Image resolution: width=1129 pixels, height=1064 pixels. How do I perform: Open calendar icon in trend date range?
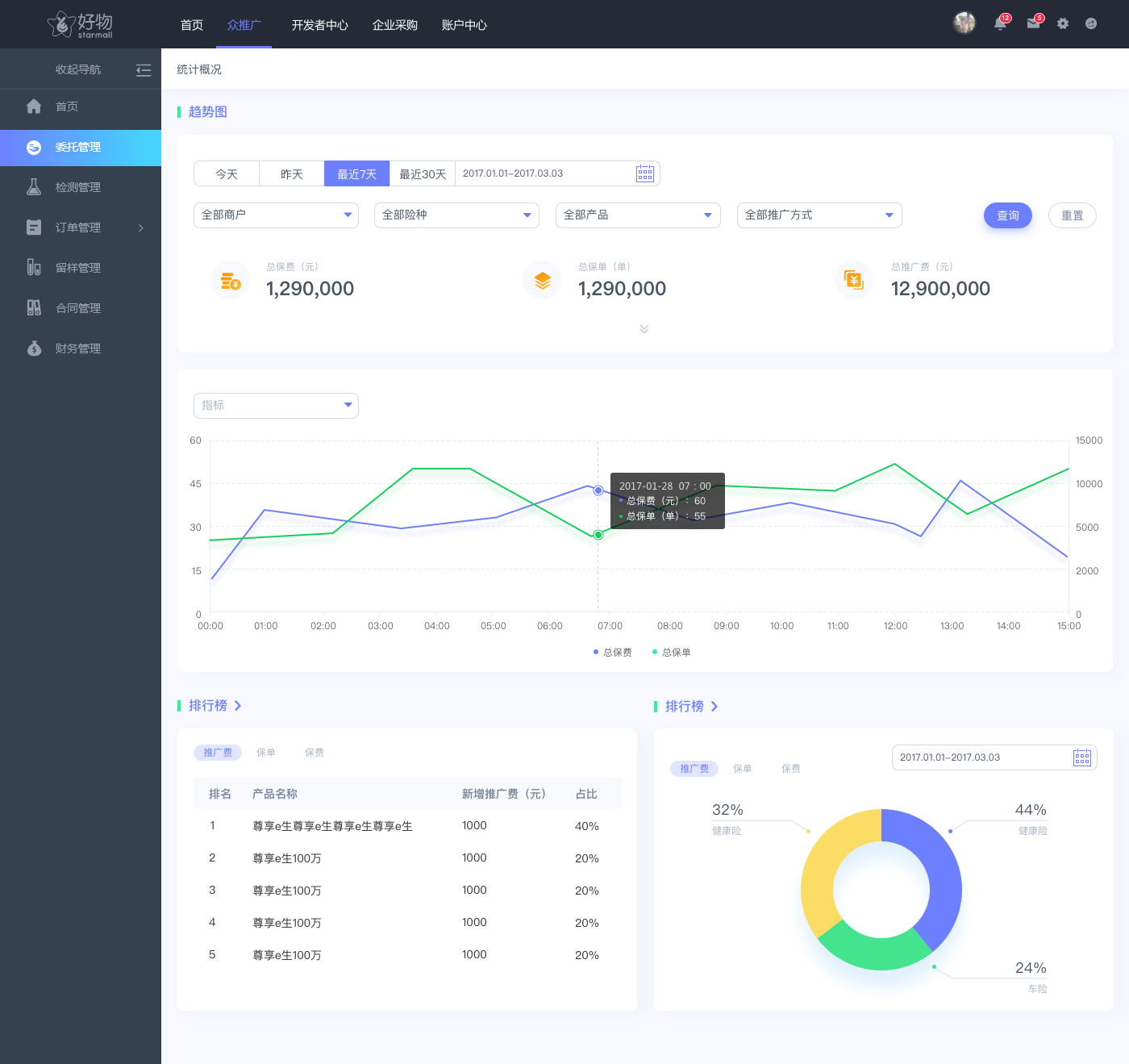645,173
